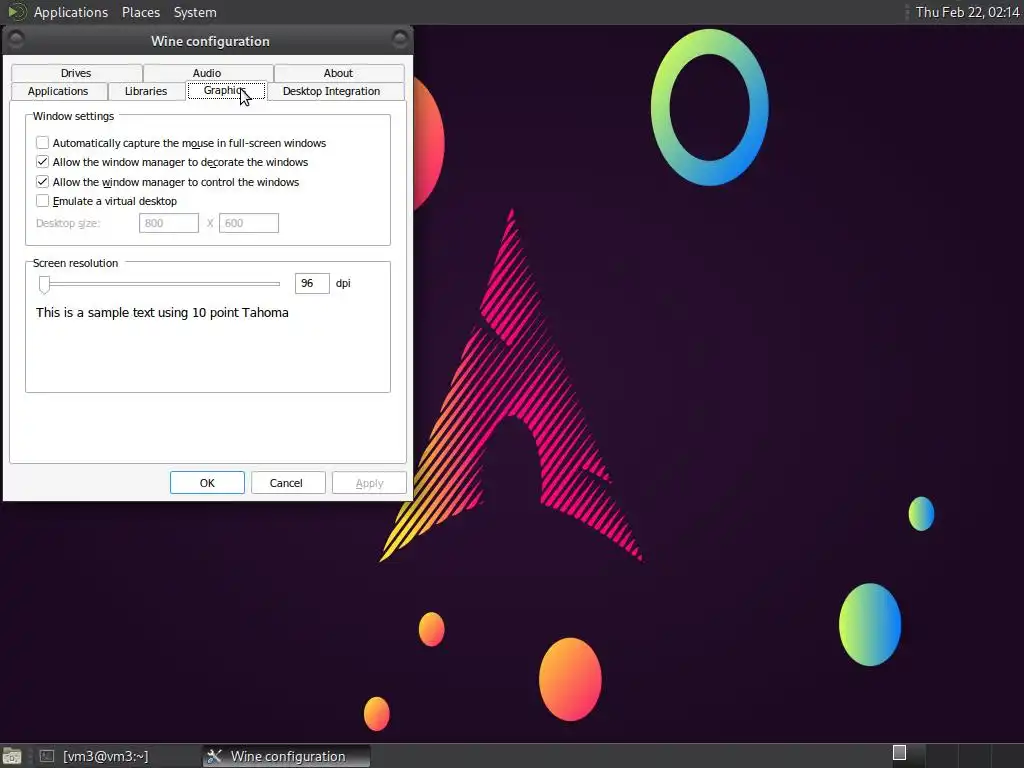Click the window menu button left of Wine configuration title
Screen dimensions: 1024x768
pos(16,40)
